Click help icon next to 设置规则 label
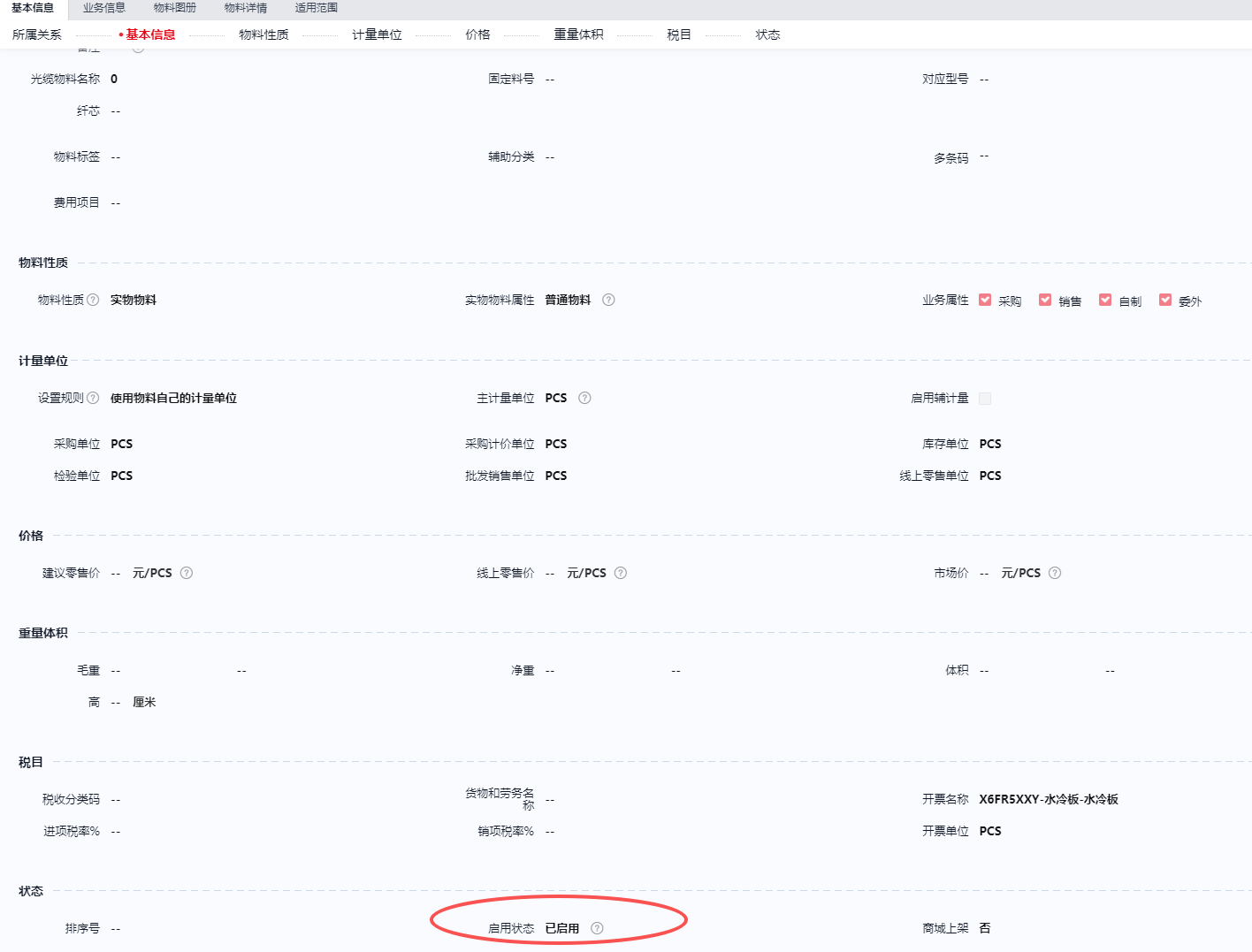1252x952 pixels. click(x=93, y=398)
